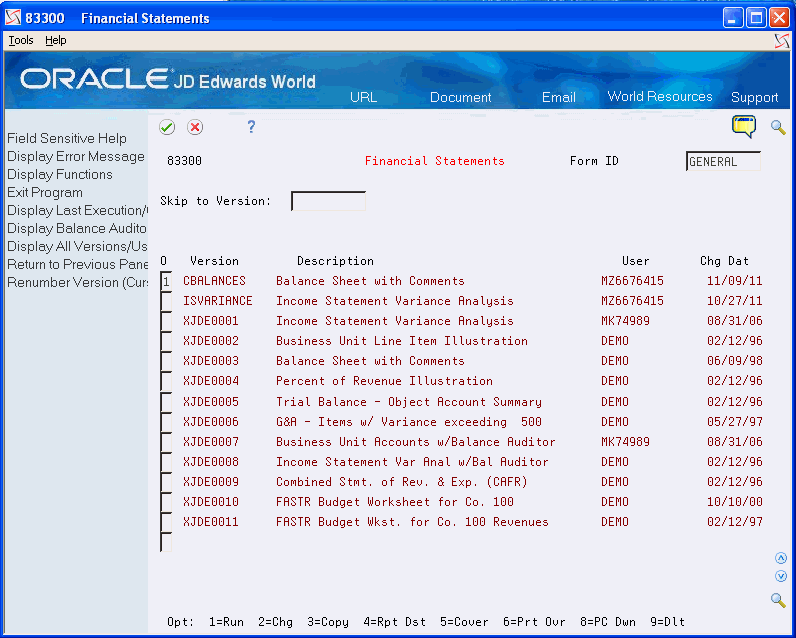Viewport: 796px width, 638px height.
Task: Click the JD Edwards icon in the menu bar
Action: pos(782,41)
